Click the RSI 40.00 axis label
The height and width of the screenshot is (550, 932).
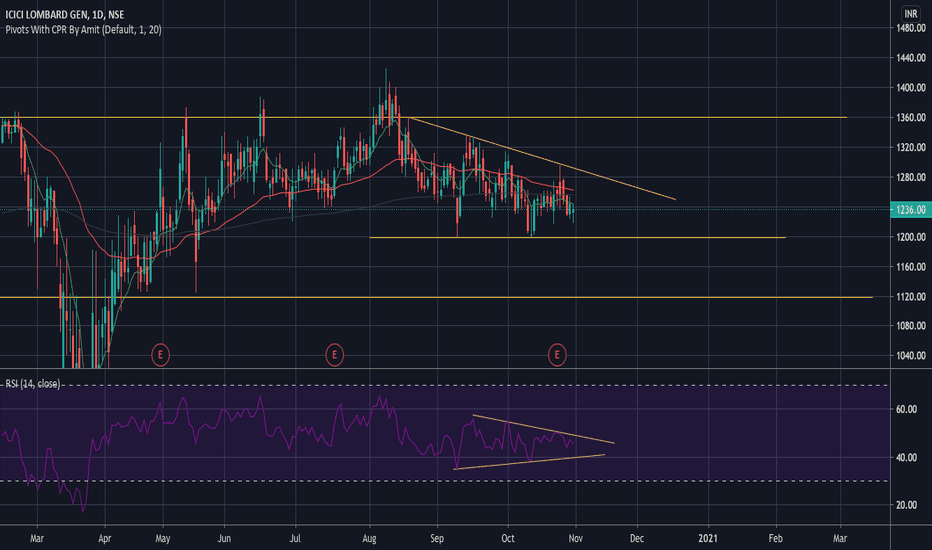tap(906, 458)
